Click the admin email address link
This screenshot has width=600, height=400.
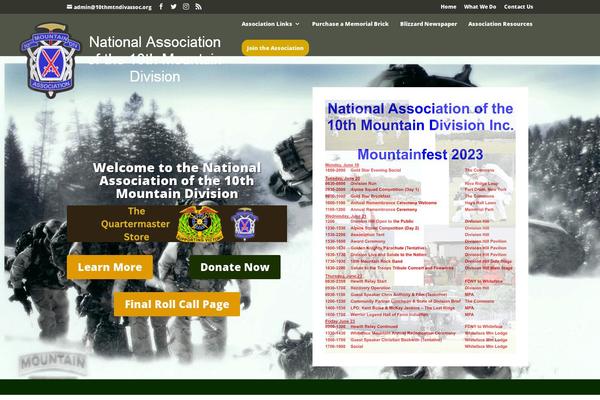point(109,7)
